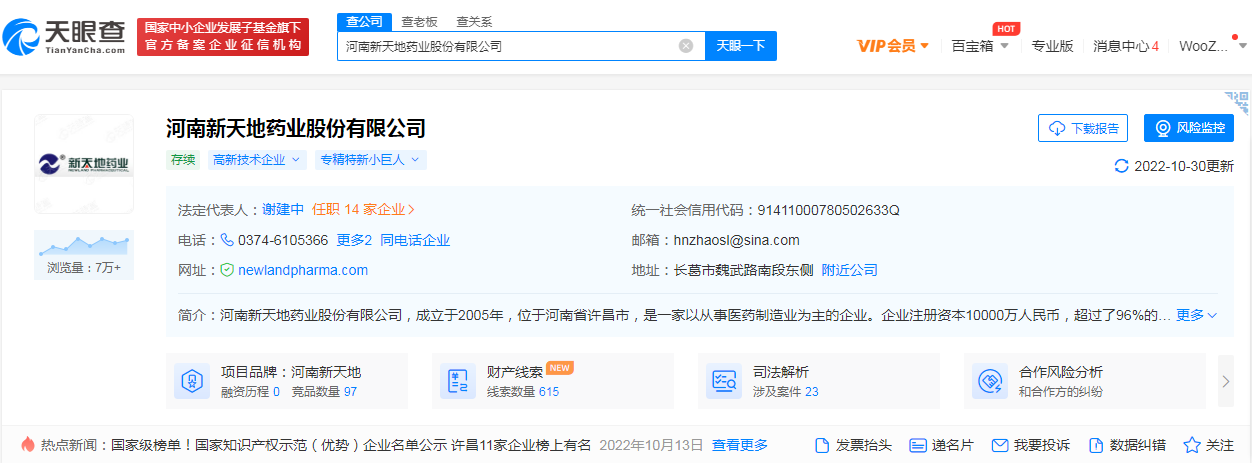This screenshot has width=1252, height=463.
Task: Click the 存续 status tag
Action: (184, 160)
